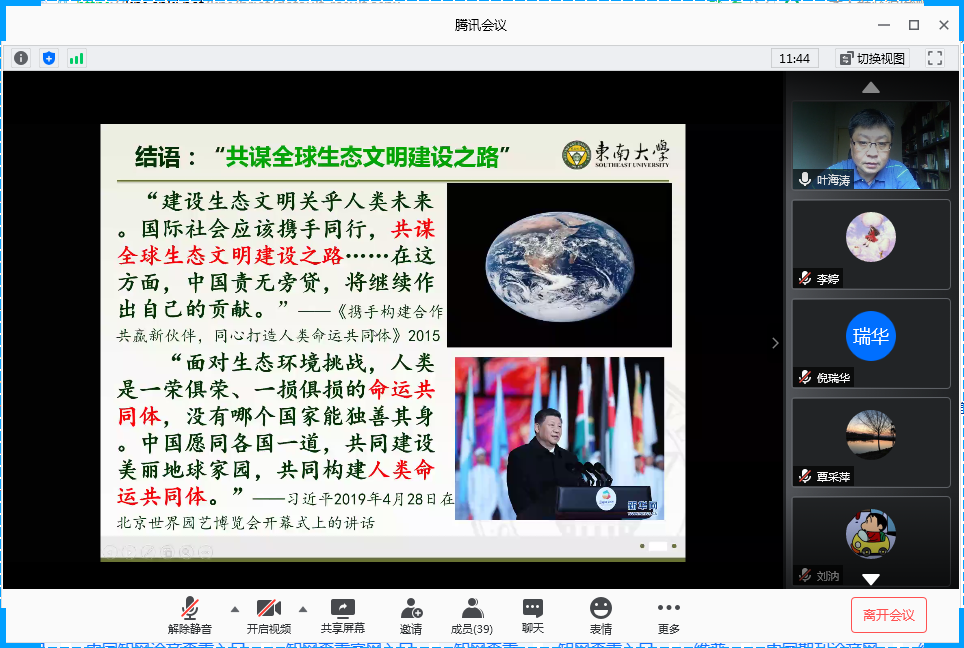
Task: Open the Invite (邀请) icon
Action: pos(410,615)
